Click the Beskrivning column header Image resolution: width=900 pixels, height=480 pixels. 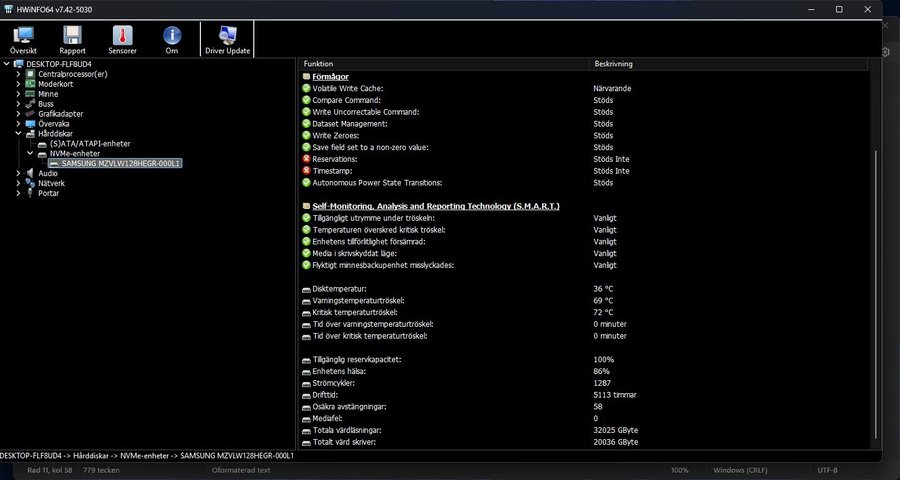tap(613, 64)
